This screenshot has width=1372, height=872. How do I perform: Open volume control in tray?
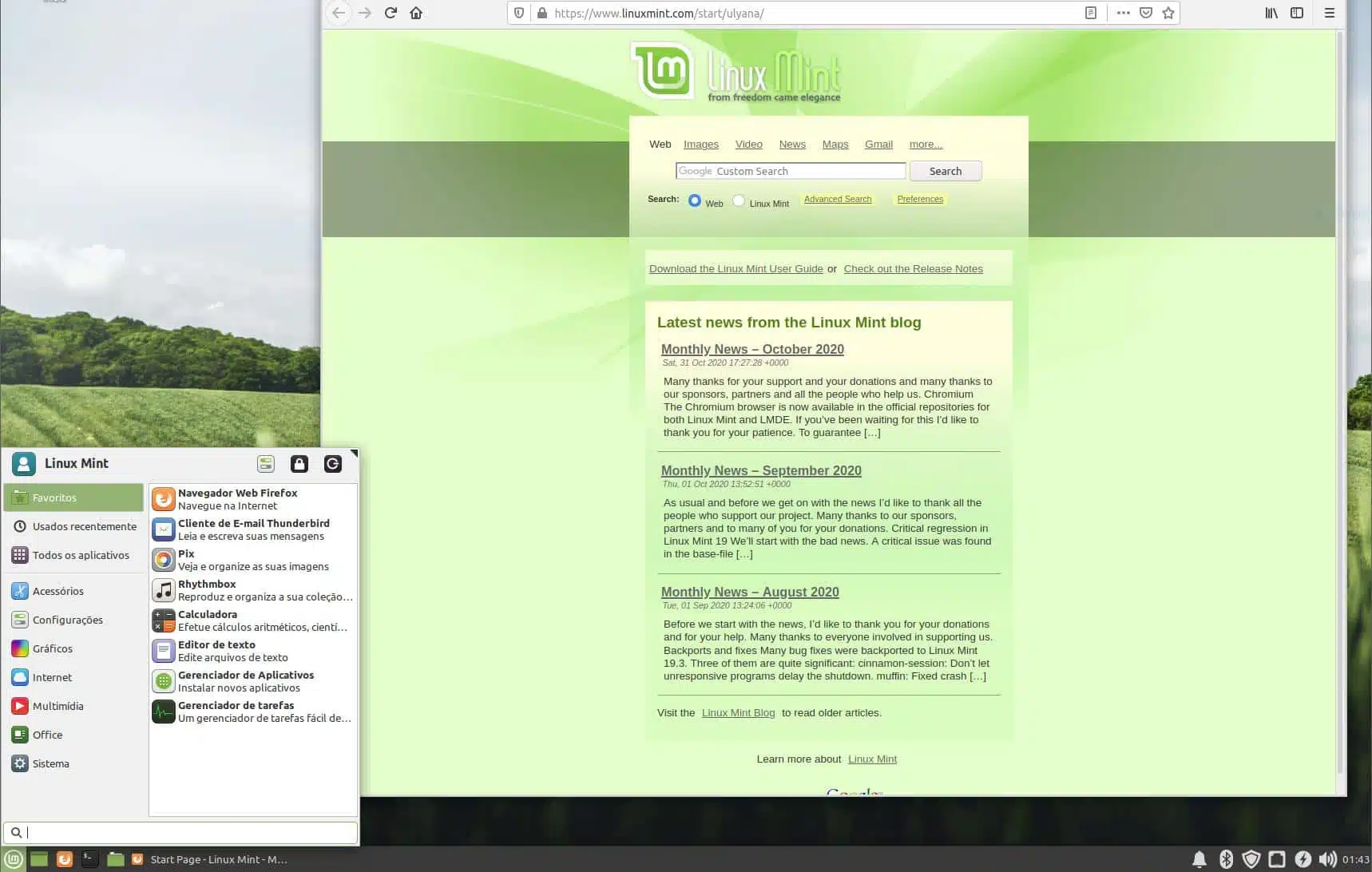[x=1327, y=859]
